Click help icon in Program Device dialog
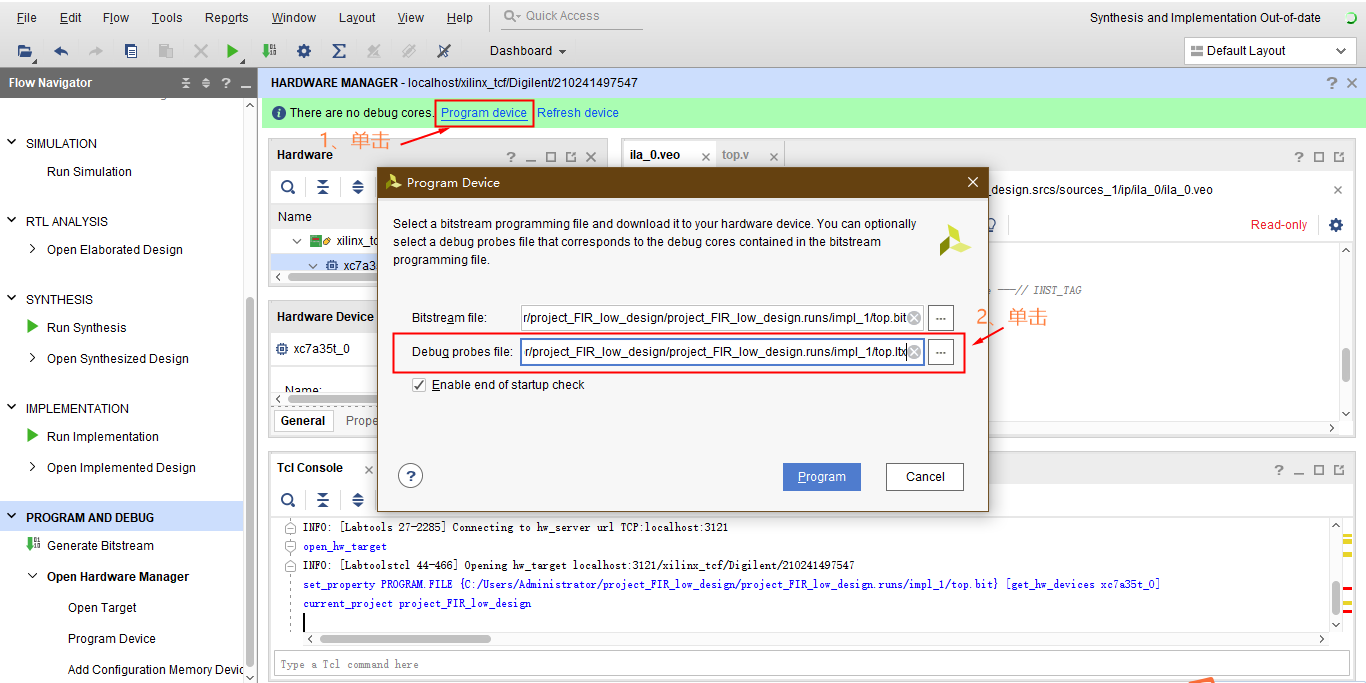 [x=410, y=476]
